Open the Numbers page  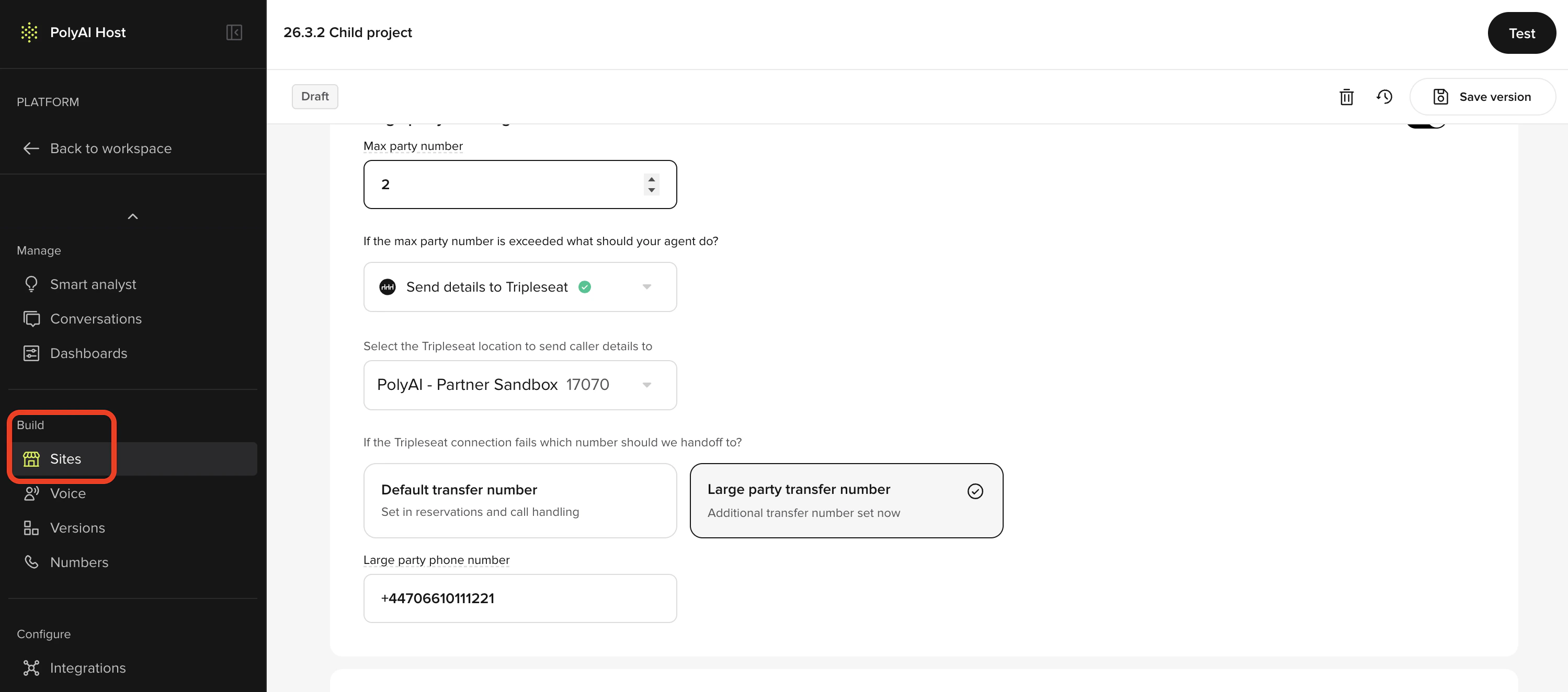click(x=133, y=562)
